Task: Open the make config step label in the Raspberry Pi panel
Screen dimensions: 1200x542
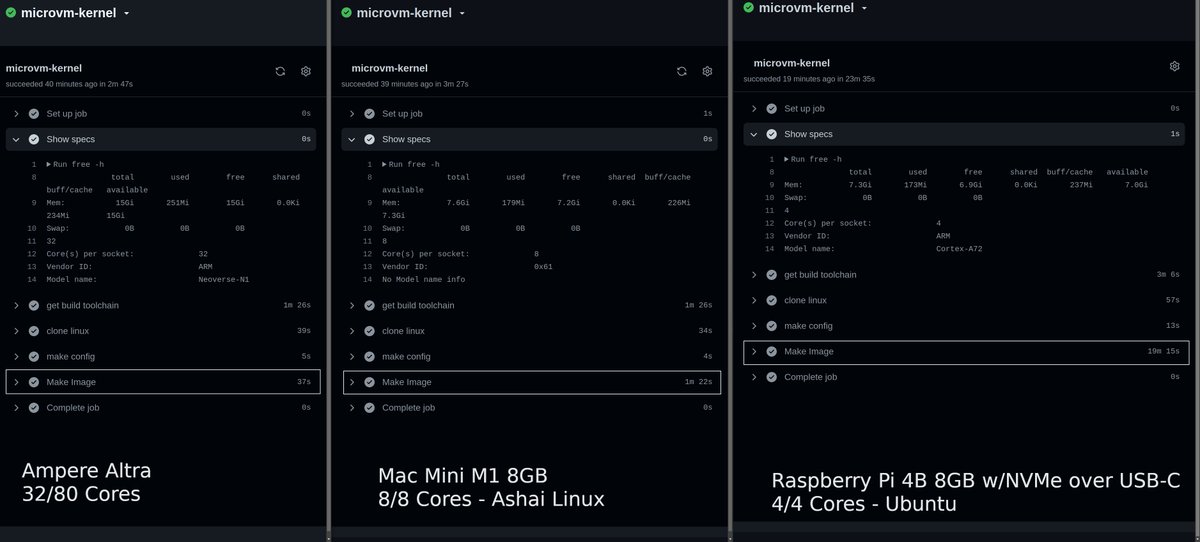Action: 808,326
